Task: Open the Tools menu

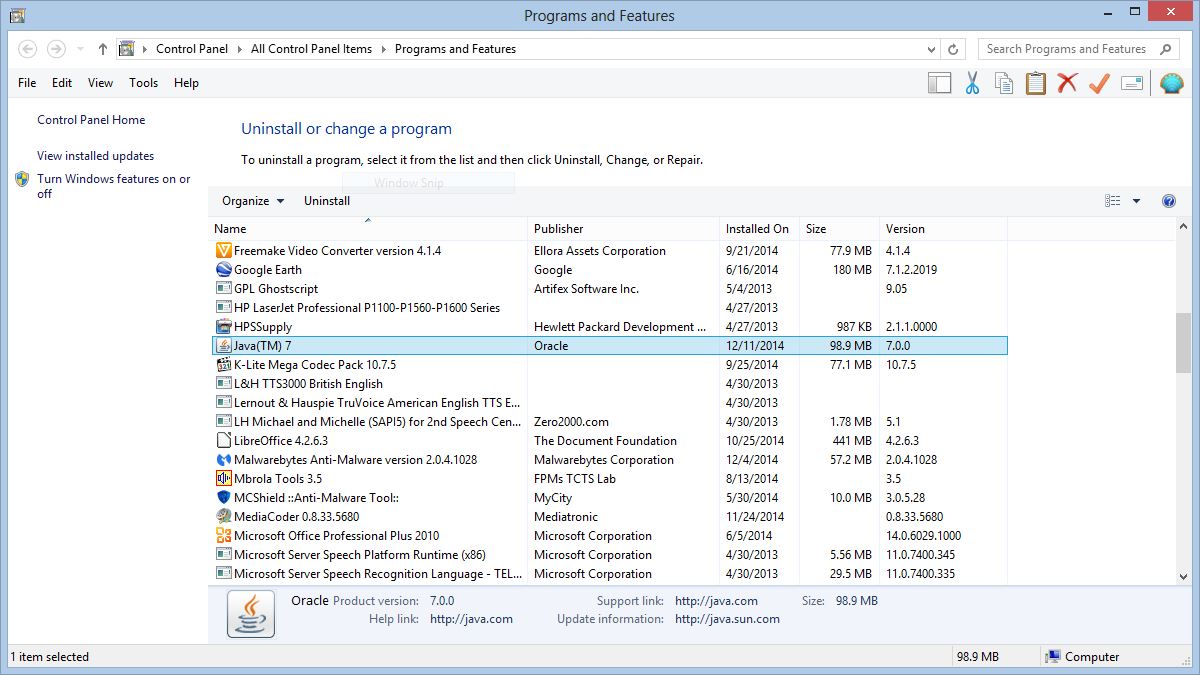Action: (143, 83)
